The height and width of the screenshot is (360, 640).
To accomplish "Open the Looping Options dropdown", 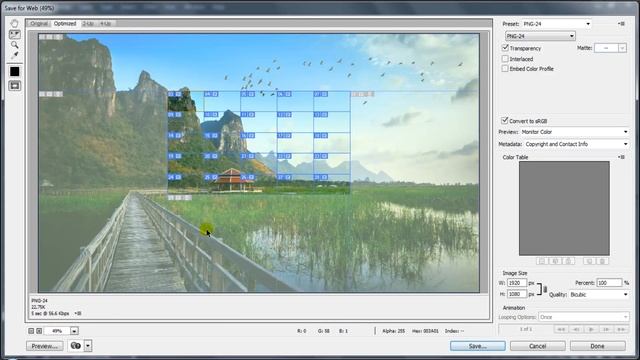I will (x=584, y=317).
